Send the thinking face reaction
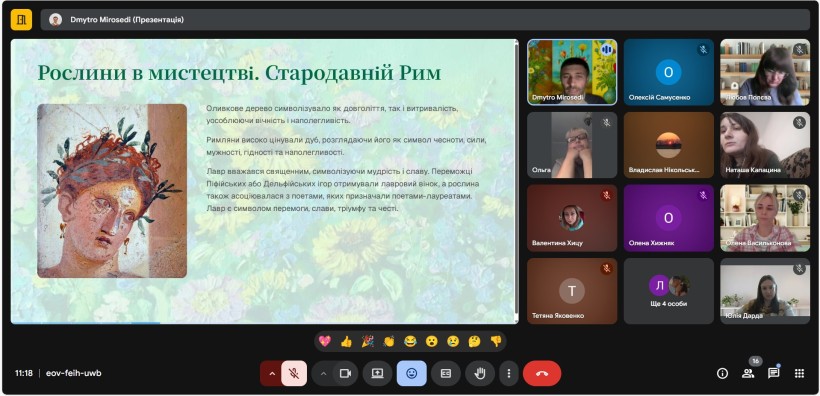820x396 pixels. pos(474,342)
